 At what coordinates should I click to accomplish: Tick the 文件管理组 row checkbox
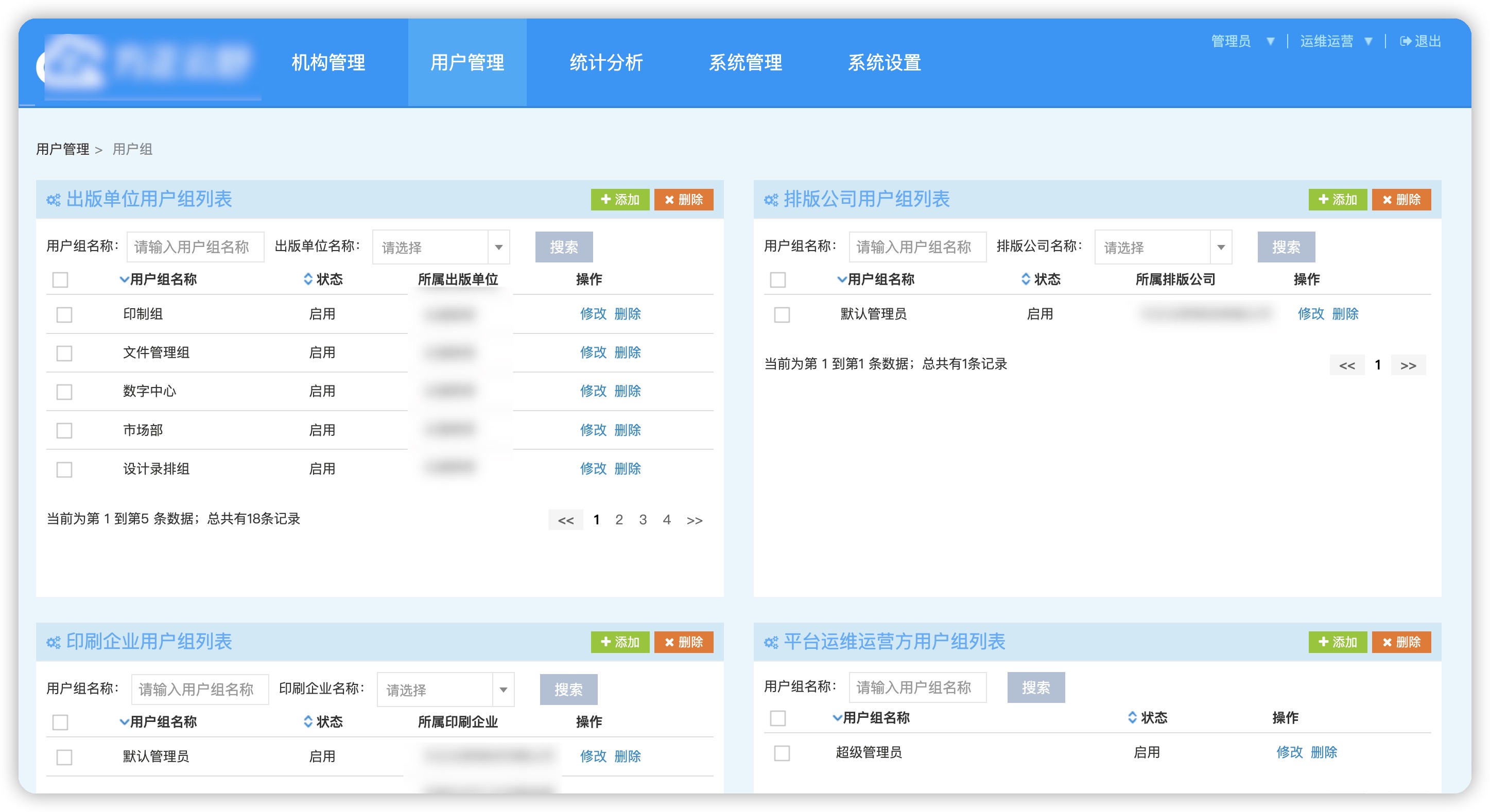click(64, 354)
